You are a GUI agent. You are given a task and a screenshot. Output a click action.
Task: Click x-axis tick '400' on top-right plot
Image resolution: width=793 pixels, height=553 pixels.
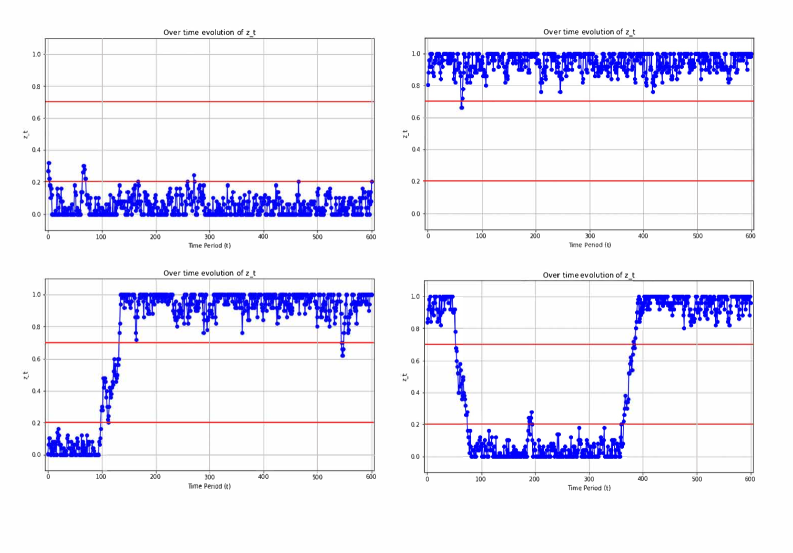coord(643,236)
